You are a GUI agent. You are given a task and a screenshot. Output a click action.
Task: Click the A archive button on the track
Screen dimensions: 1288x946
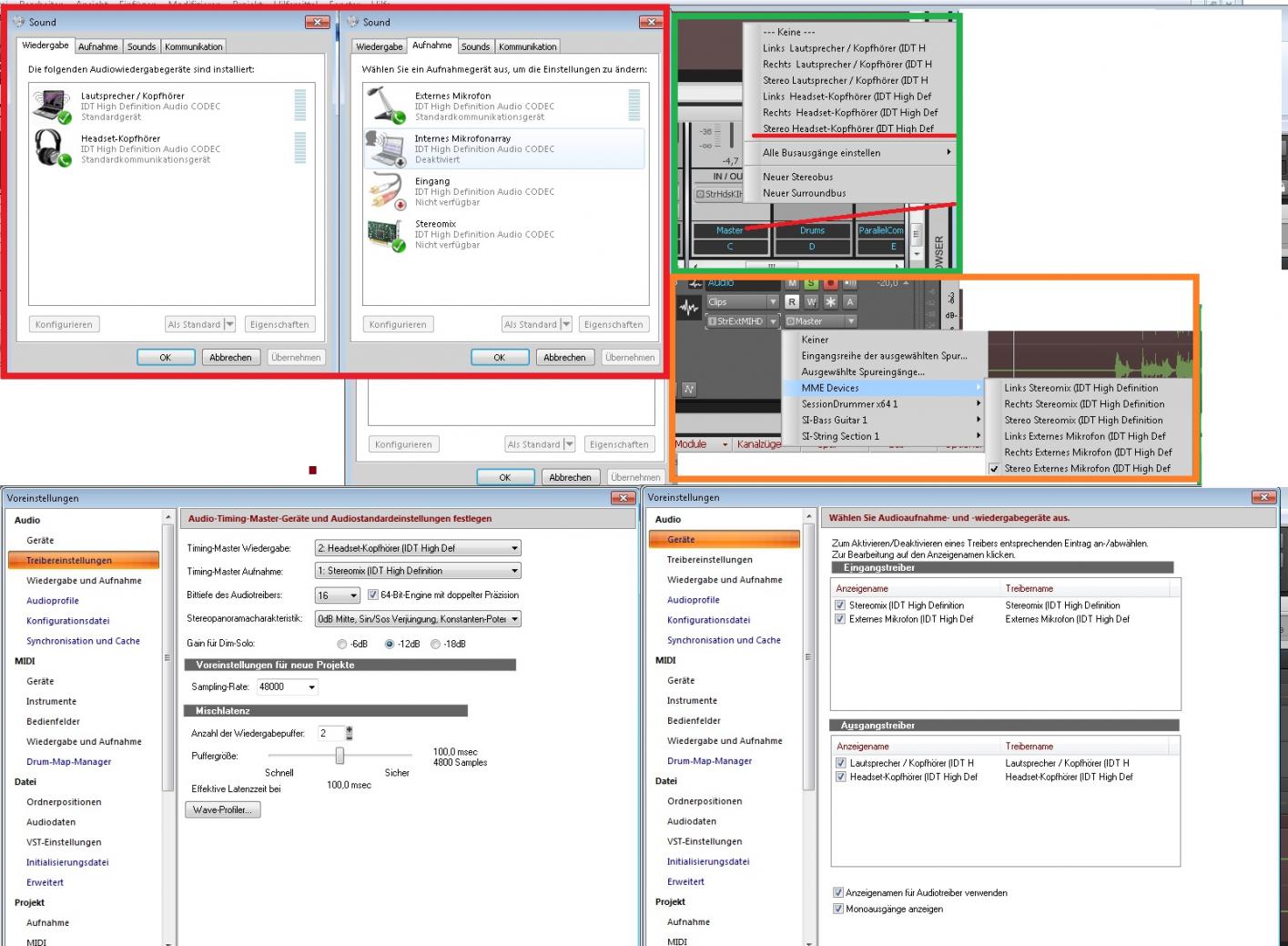[850, 301]
